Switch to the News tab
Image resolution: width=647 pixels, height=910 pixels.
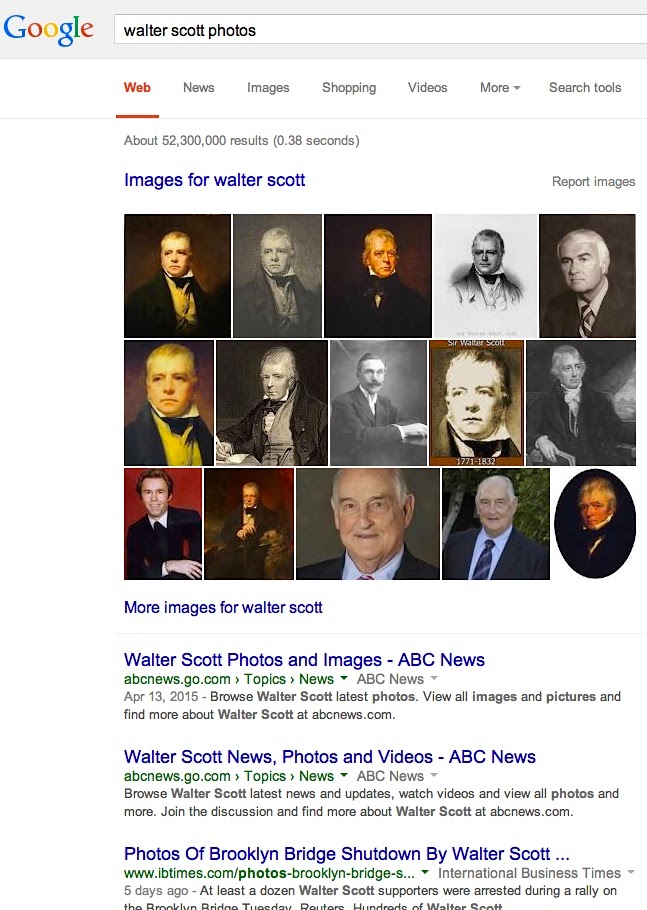coord(198,88)
